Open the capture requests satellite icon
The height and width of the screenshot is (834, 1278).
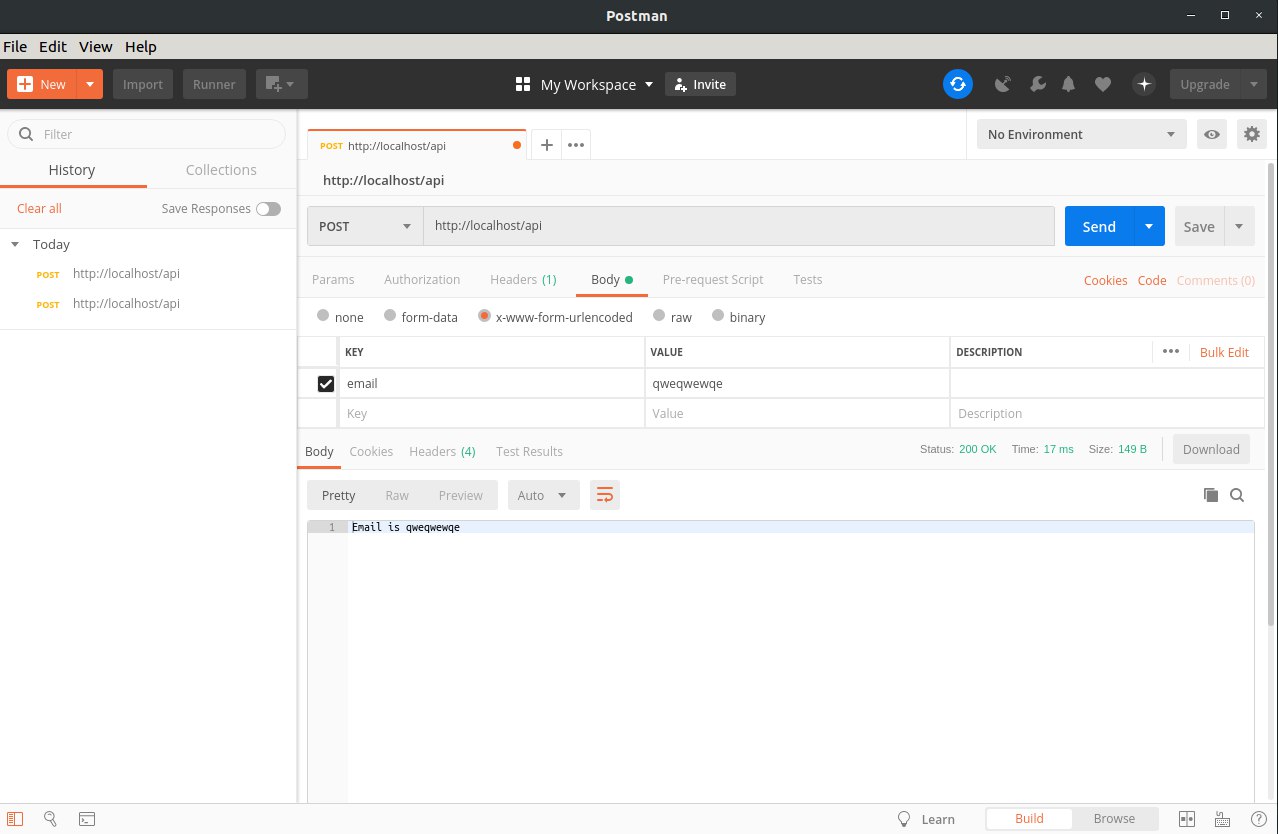[x=1003, y=85]
